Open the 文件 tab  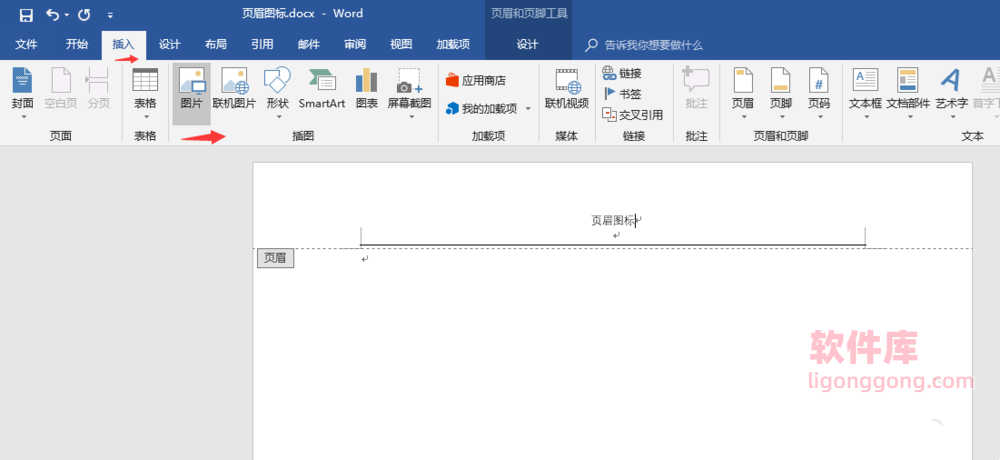tap(26, 45)
